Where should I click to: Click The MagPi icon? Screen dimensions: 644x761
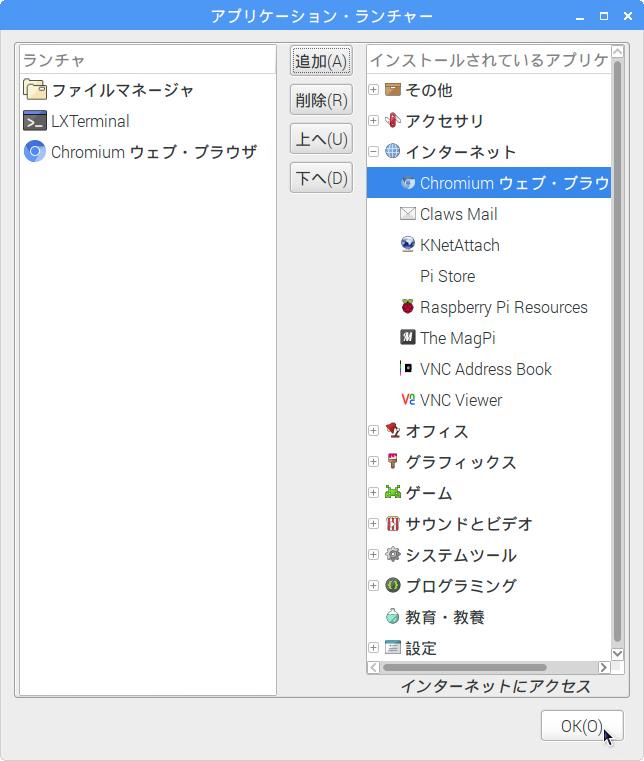(x=408, y=337)
